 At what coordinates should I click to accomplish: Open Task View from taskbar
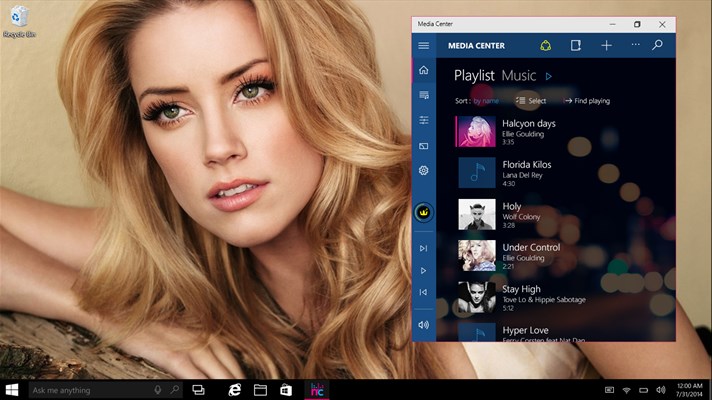[198, 390]
